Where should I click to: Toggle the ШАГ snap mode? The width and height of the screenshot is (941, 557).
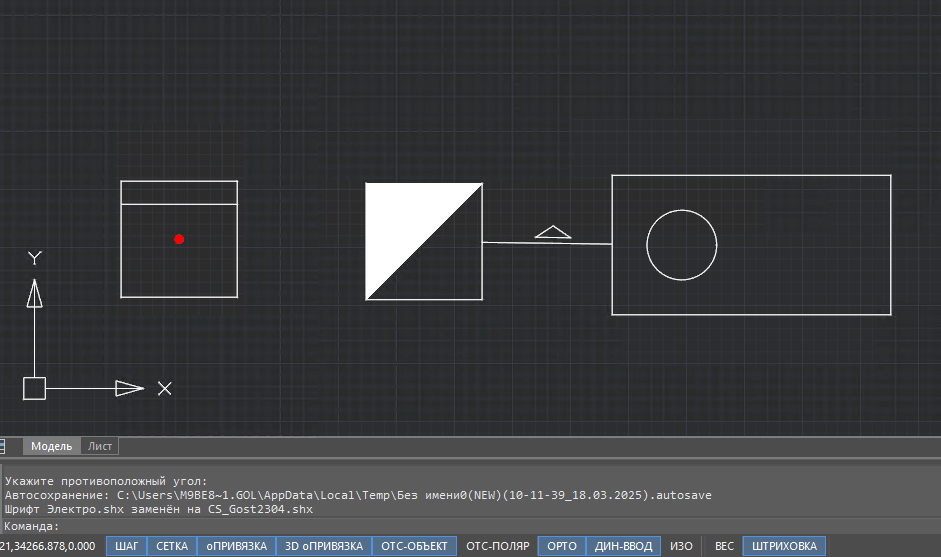coord(127,546)
